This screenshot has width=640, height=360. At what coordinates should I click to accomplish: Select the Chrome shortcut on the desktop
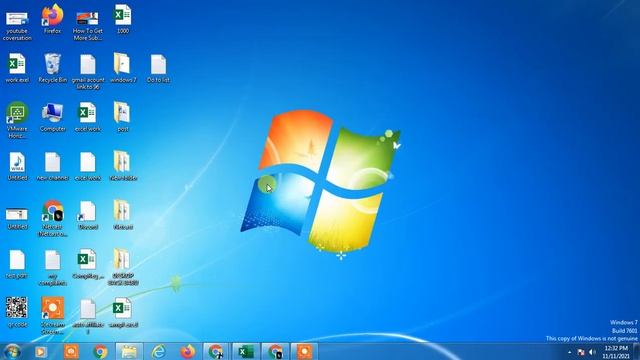point(52,218)
